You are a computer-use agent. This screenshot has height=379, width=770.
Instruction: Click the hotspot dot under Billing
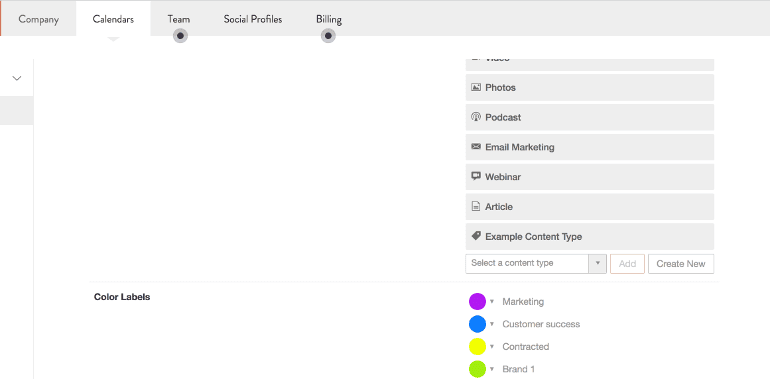click(x=328, y=36)
